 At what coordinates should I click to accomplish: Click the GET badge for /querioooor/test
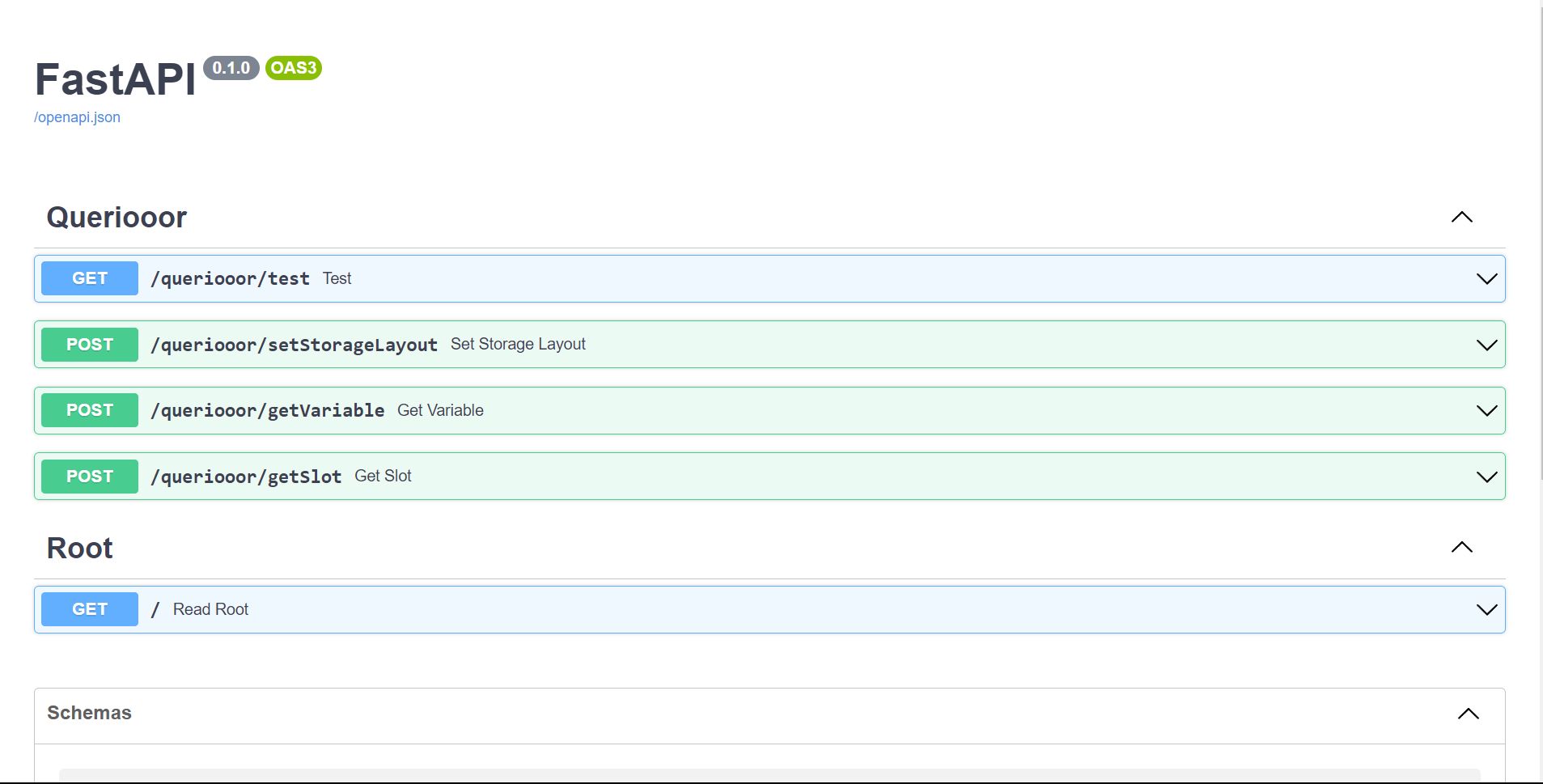[x=90, y=278]
